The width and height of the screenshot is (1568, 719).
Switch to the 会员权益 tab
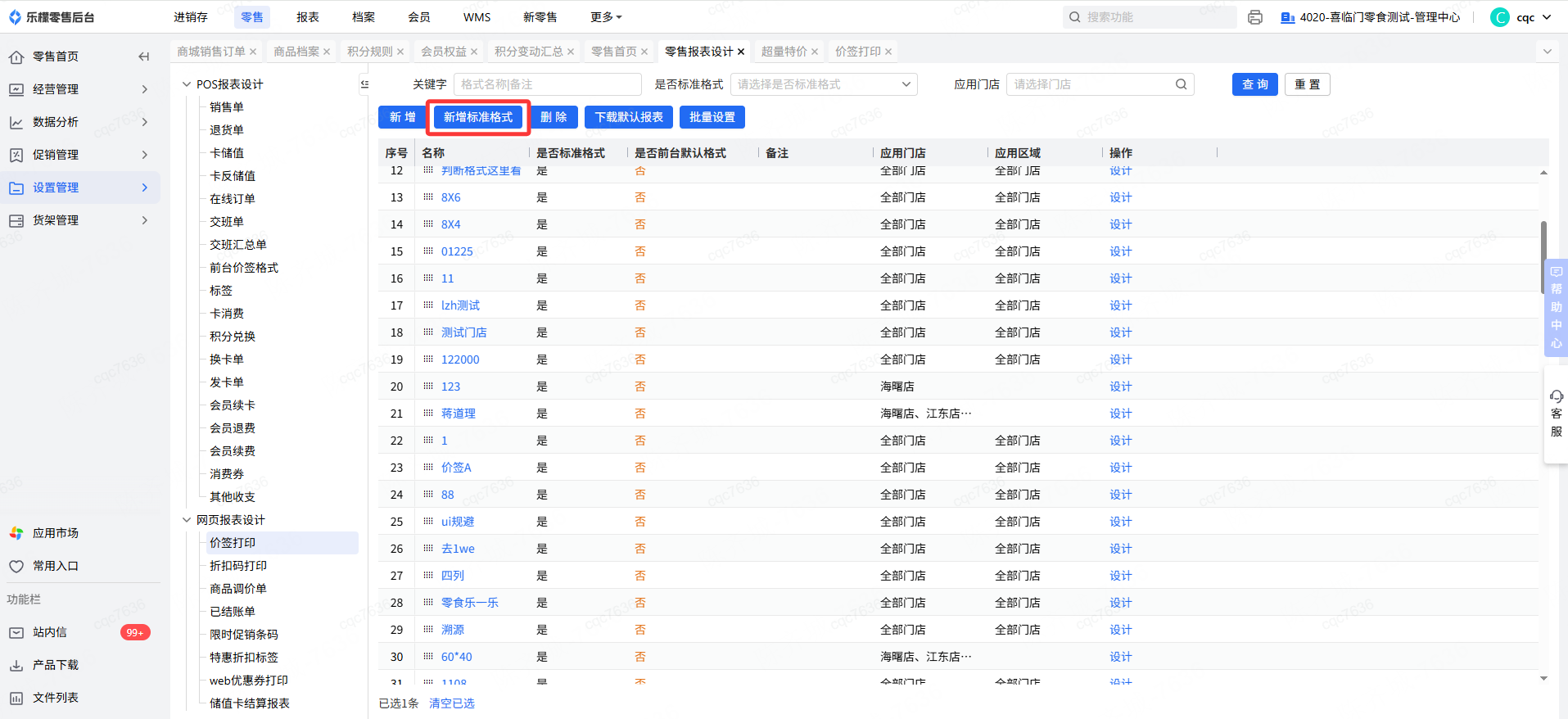[444, 52]
